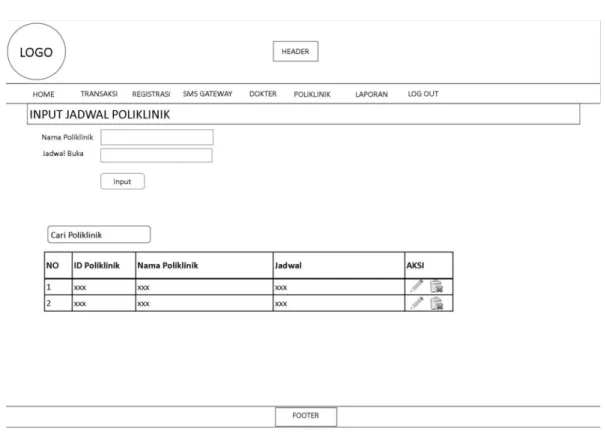Click the NO column header
Image resolution: width=606 pixels, height=438 pixels.
point(58,265)
